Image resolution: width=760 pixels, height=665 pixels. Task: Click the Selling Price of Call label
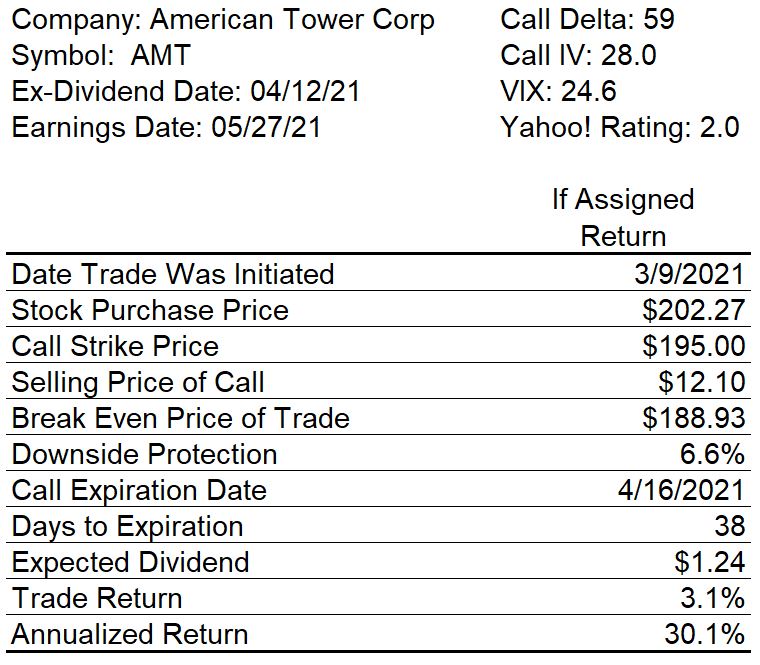[x=138, y=382]
